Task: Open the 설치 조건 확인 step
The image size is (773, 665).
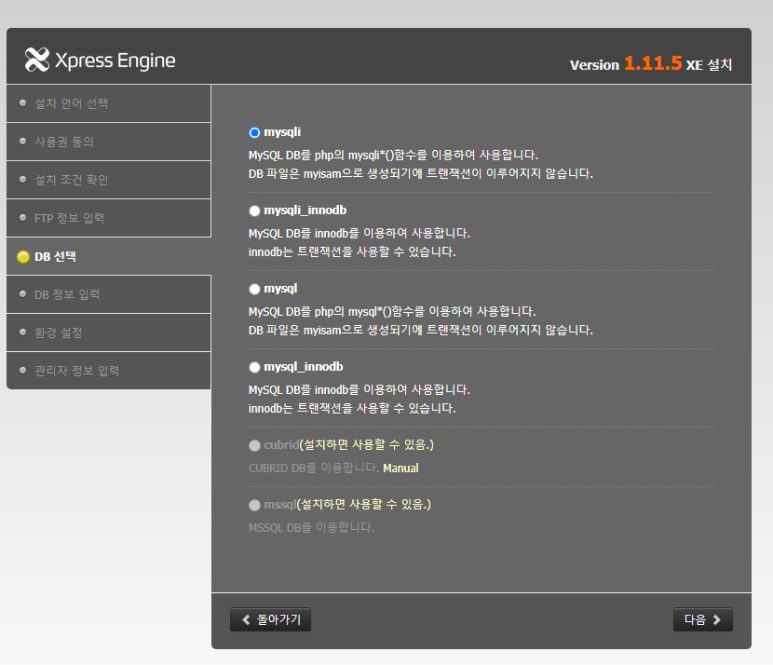Action: coord(108,179)
